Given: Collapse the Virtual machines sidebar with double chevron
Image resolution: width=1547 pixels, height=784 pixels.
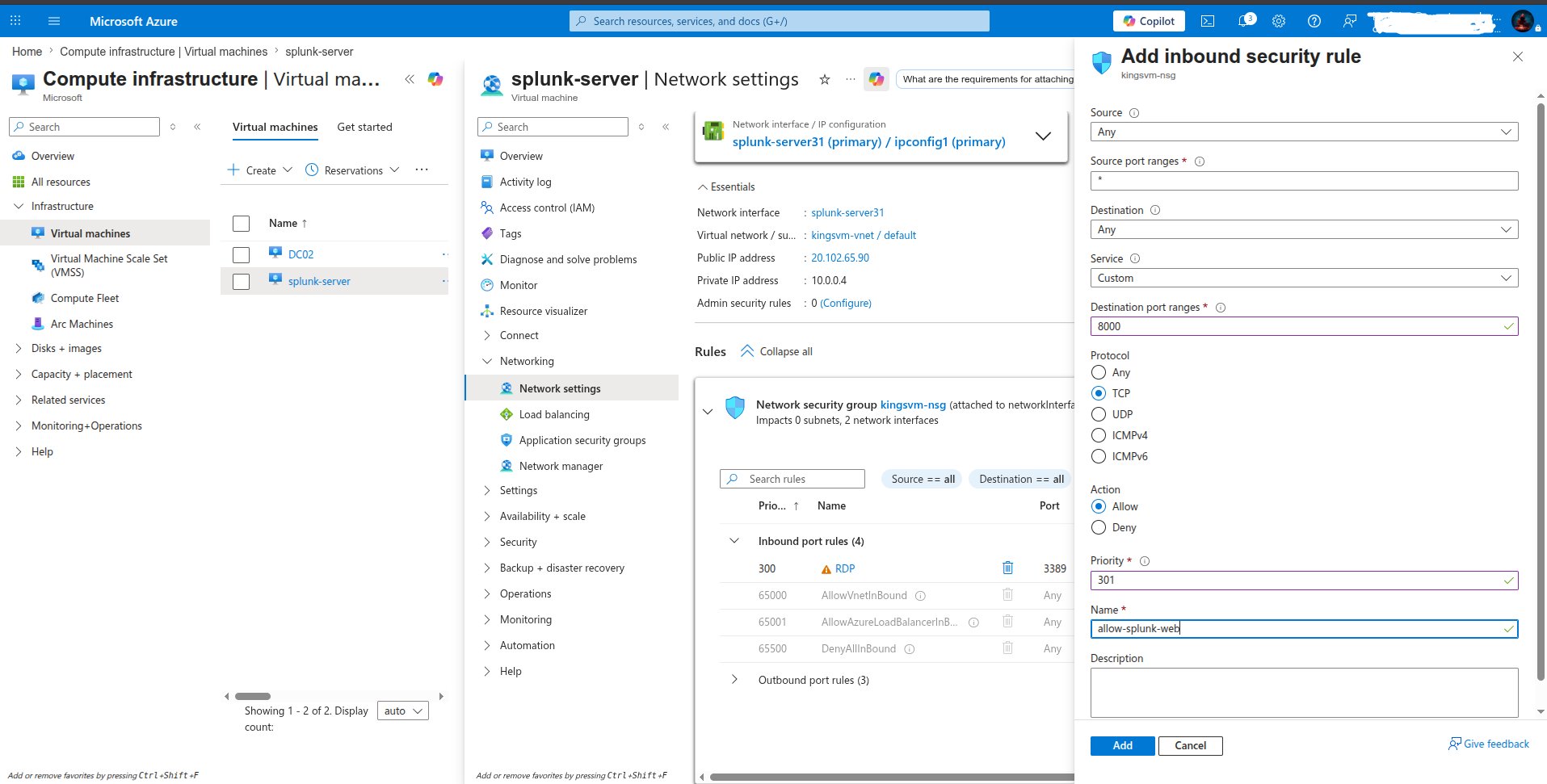Looking at the screenshot, I should (197, 127).
